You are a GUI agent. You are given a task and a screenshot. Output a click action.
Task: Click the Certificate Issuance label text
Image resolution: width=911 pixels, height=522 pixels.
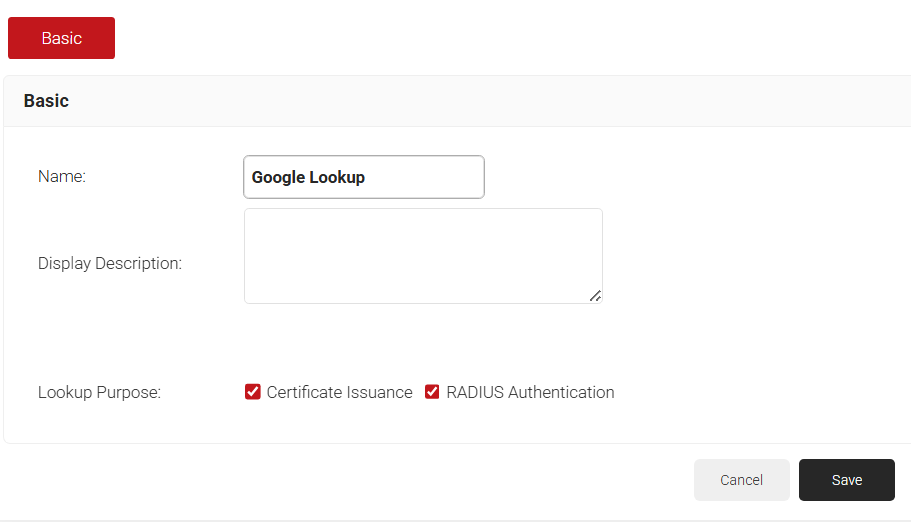click(339, 393)
